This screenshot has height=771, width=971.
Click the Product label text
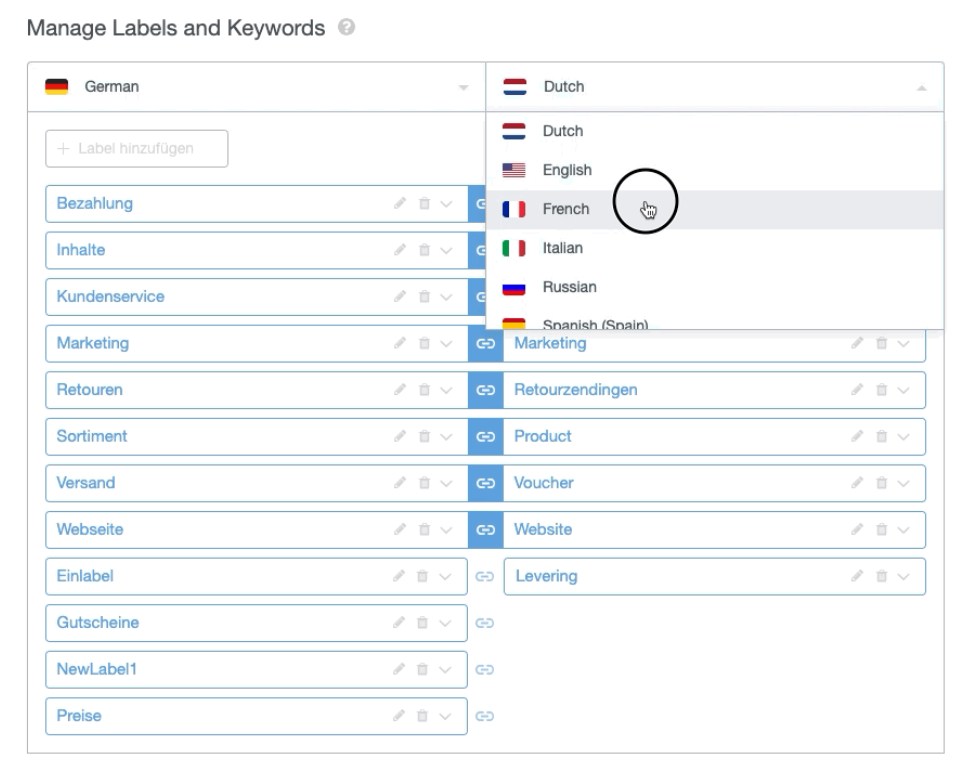[x=543, y=437]
